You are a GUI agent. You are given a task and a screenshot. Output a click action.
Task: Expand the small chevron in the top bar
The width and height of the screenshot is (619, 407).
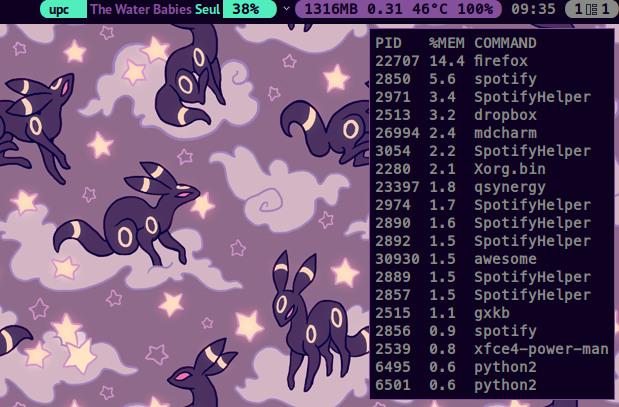[287, 9]
